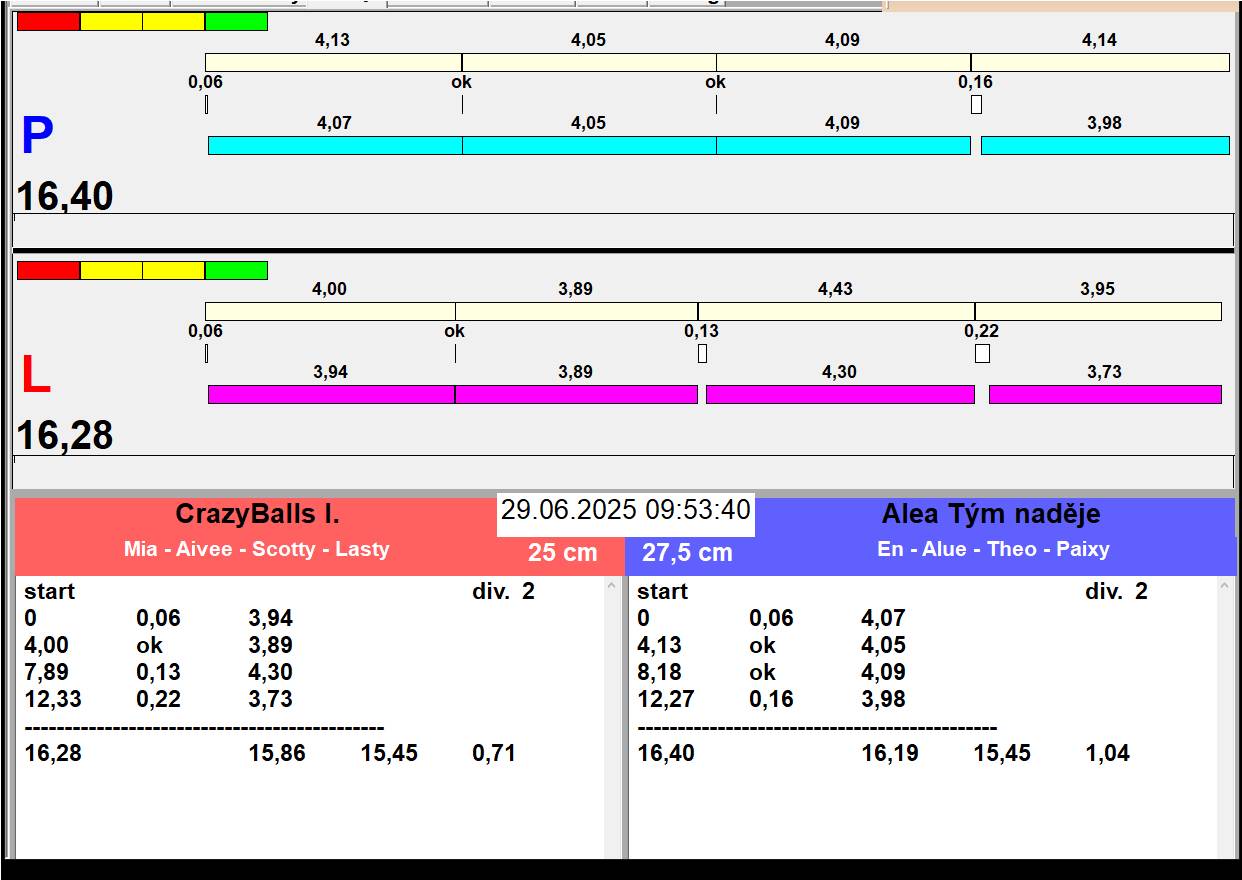This screenshot has height=880, width=1242.
Task: Select the cyan 3,98 run segment
Action: tap(1105, 146)
